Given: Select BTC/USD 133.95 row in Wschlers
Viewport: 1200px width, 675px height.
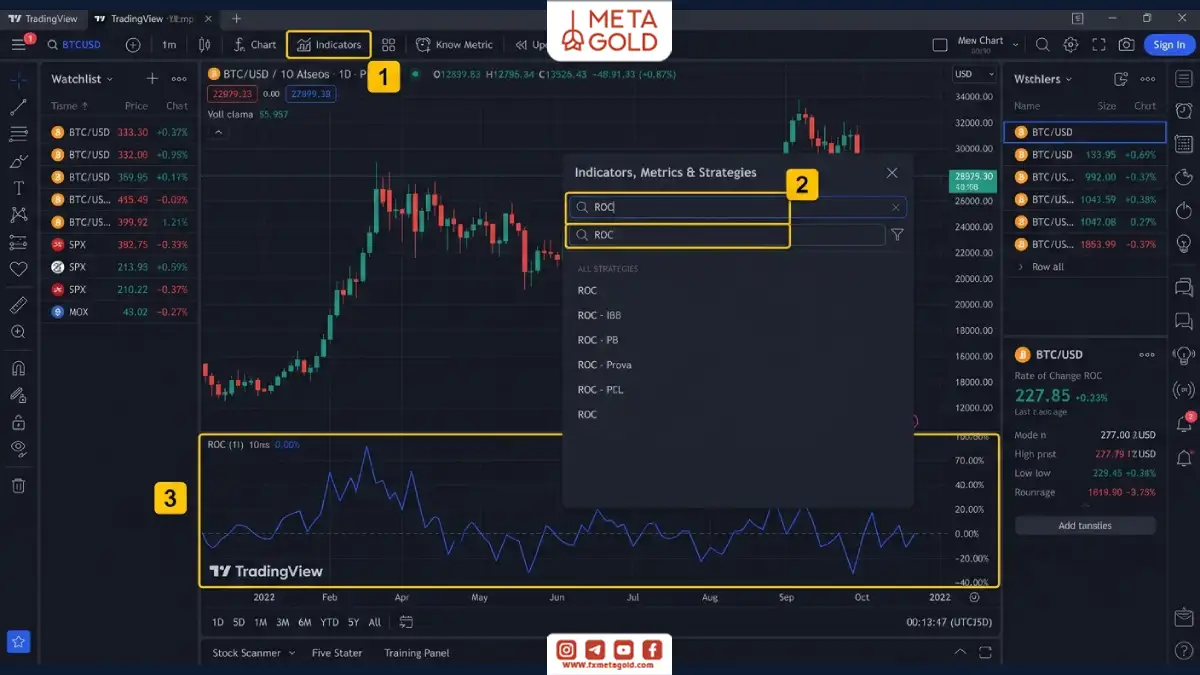Looking at the screenshot, I should pyautogui.click(x=1085, y=154).
